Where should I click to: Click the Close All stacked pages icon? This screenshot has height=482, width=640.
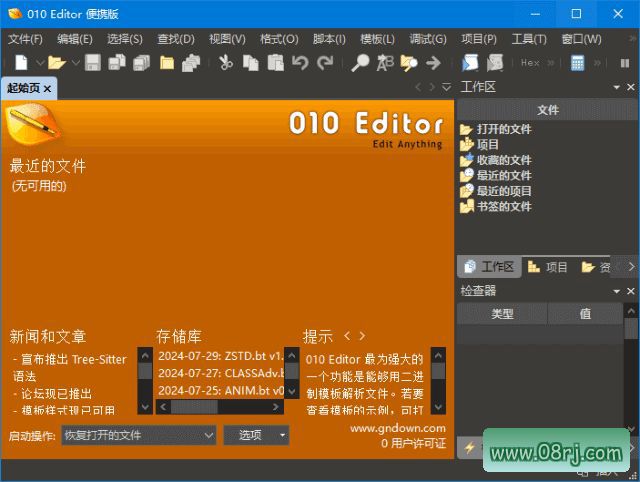pos(191,63)
